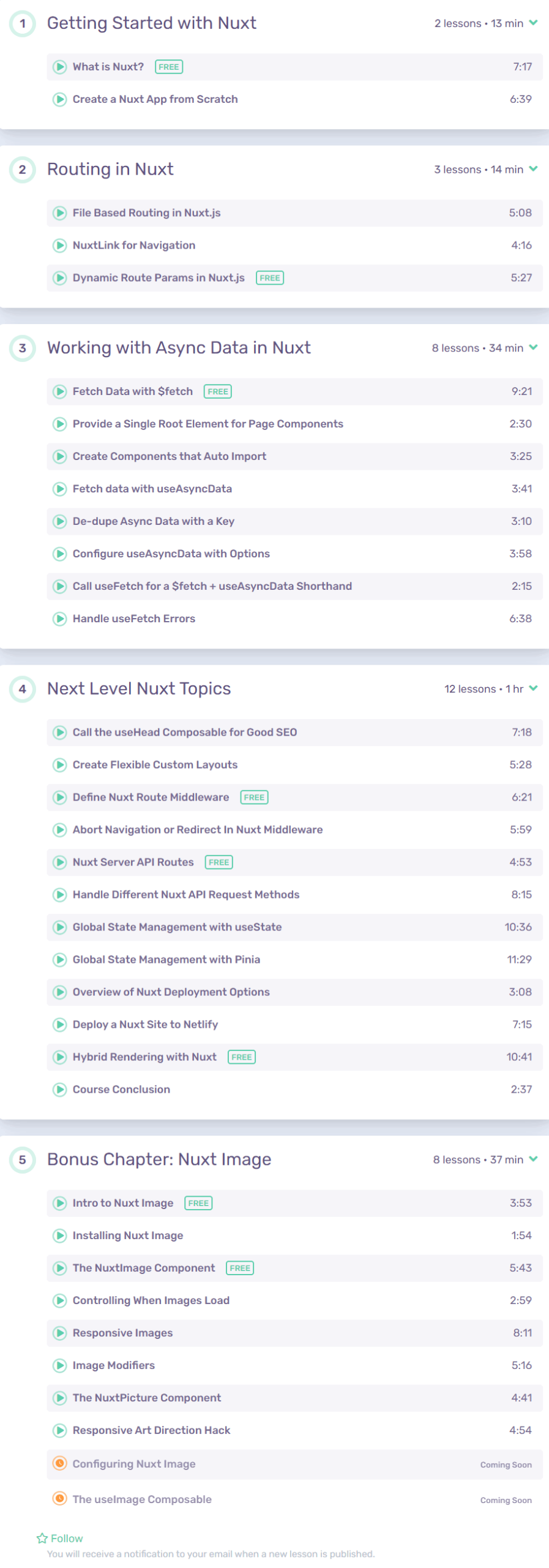Screen dimensions: 549x1568
Task: Collapse Routing in Nuxt chapter chevron
Action: tap(533, 169)
